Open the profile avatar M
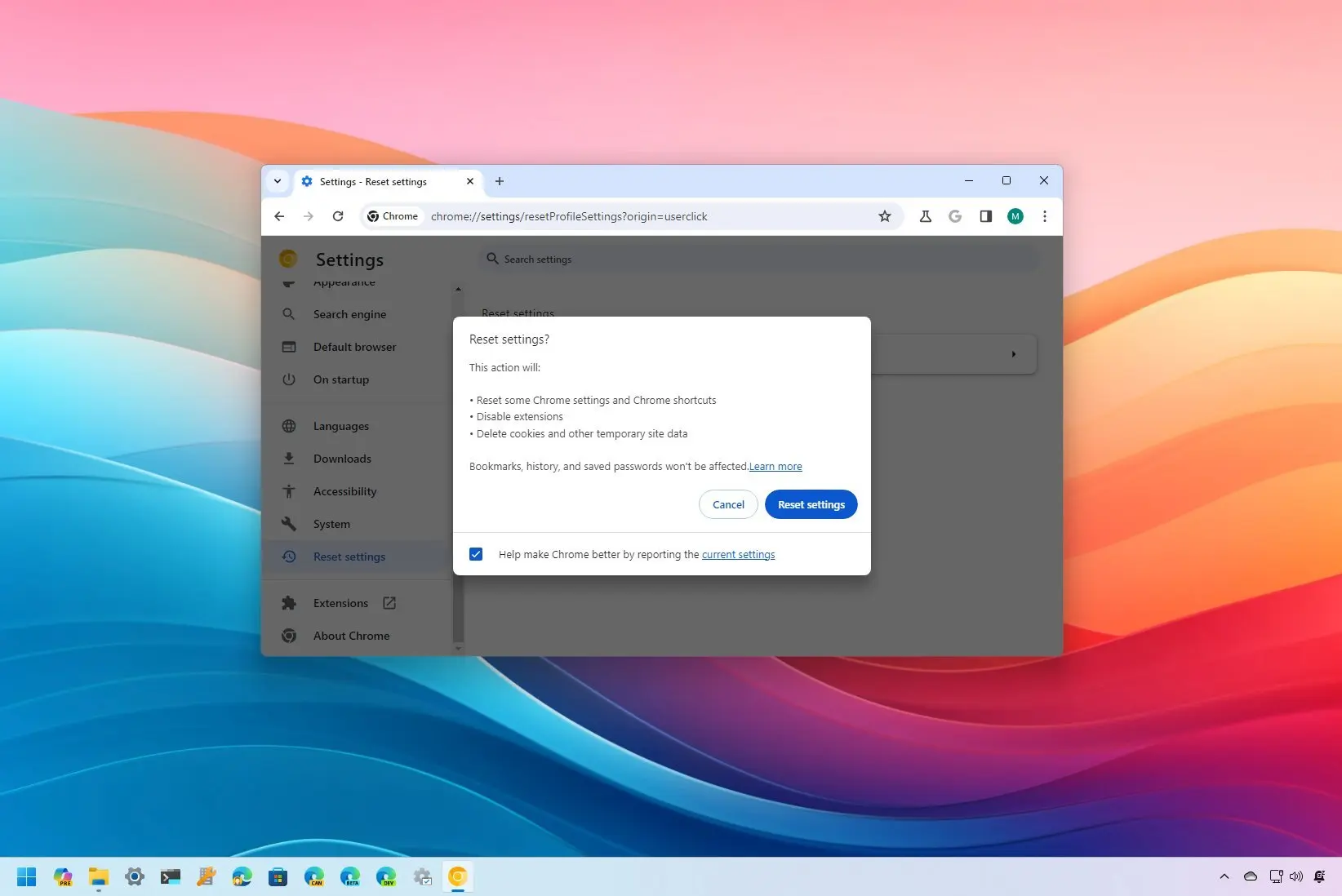Image resolution: width=1342 pixels, height=896 pixels. coord(1015,216)
